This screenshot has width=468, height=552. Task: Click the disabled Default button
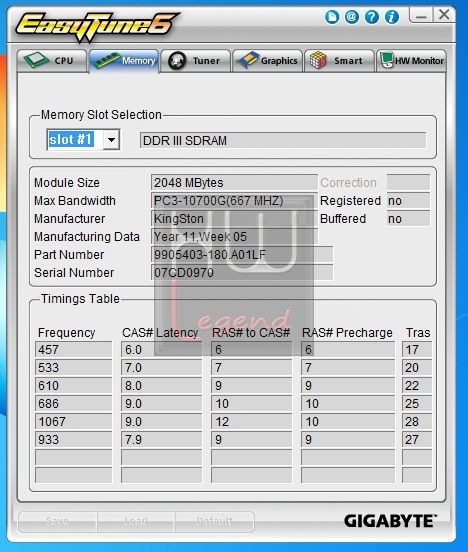214,521
